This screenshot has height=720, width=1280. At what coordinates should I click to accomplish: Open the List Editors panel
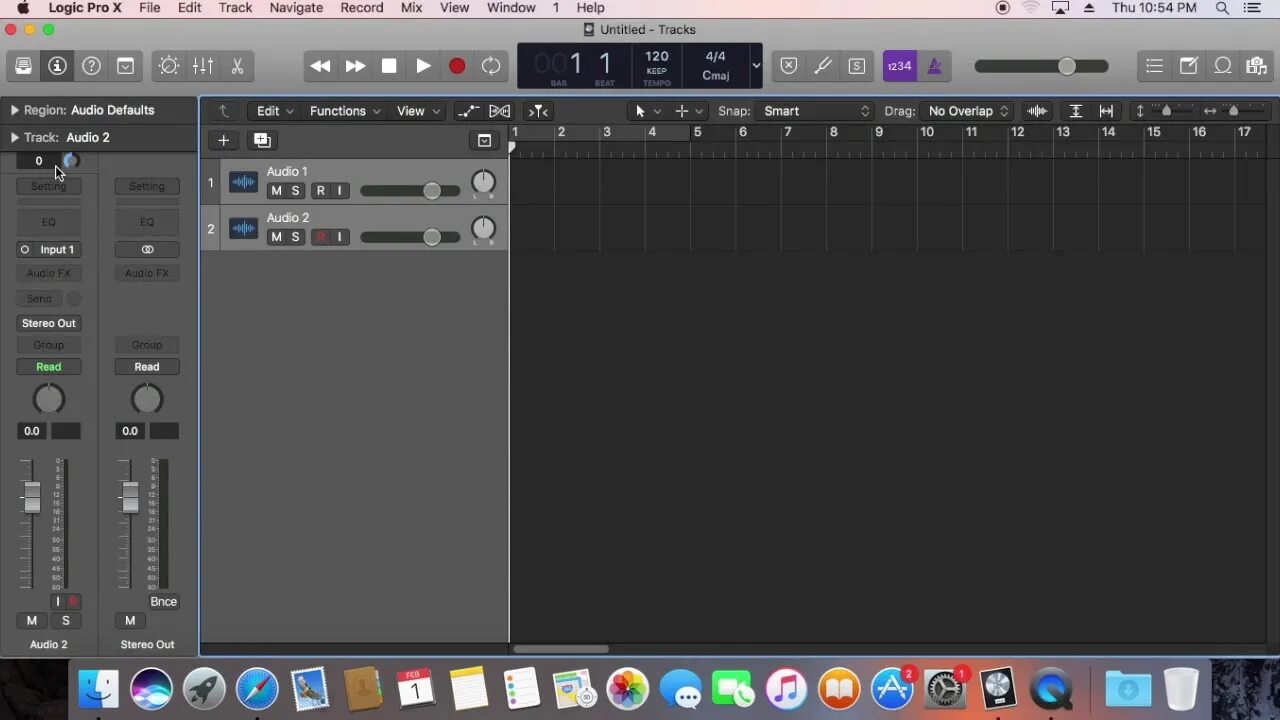tap(1154, 66)
